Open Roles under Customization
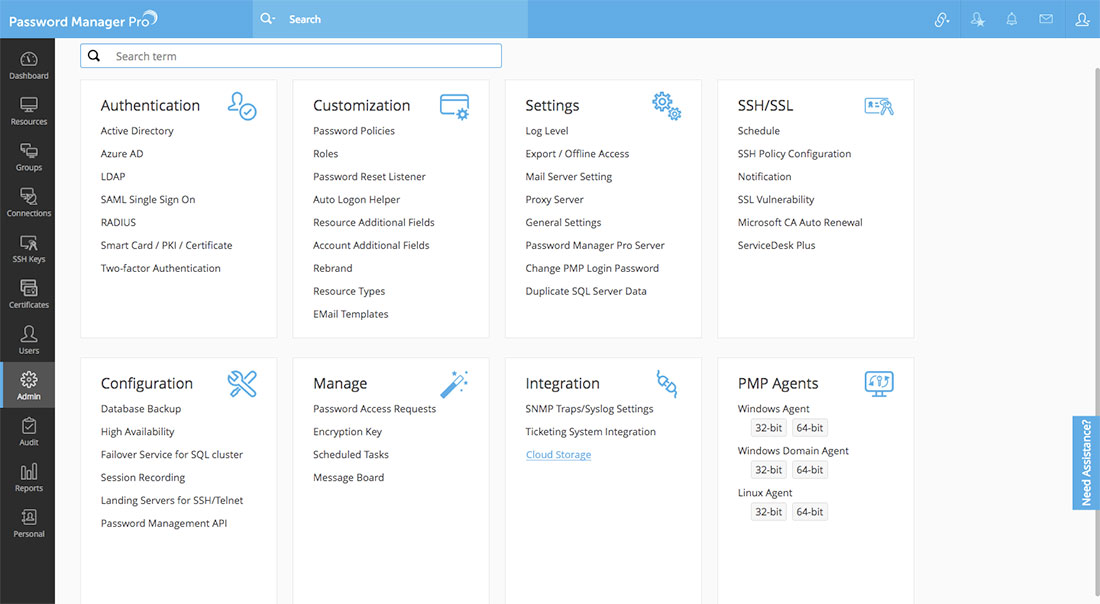 click(326, 154)
